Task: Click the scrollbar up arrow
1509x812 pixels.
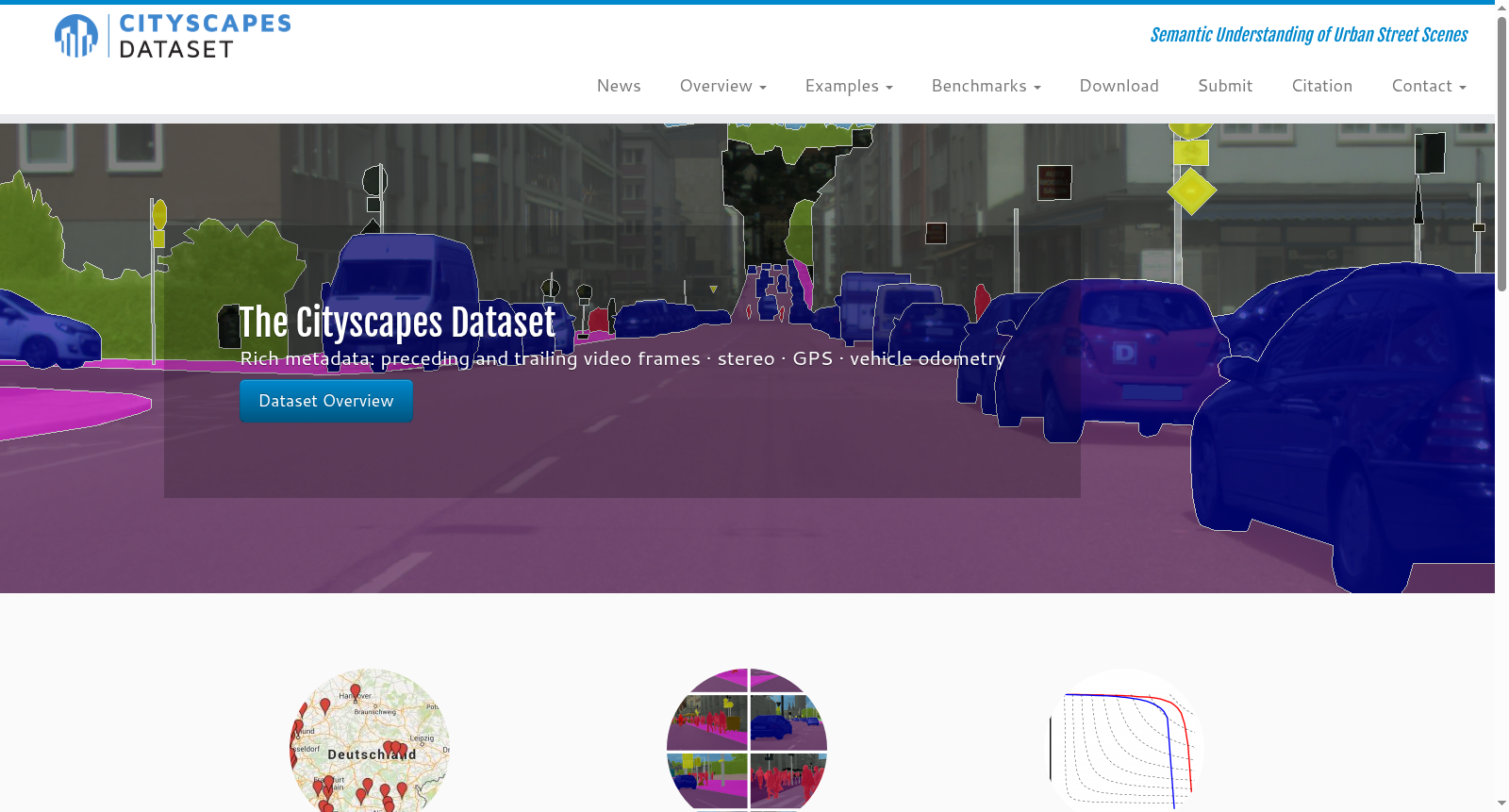Action: coord(1501,7)
